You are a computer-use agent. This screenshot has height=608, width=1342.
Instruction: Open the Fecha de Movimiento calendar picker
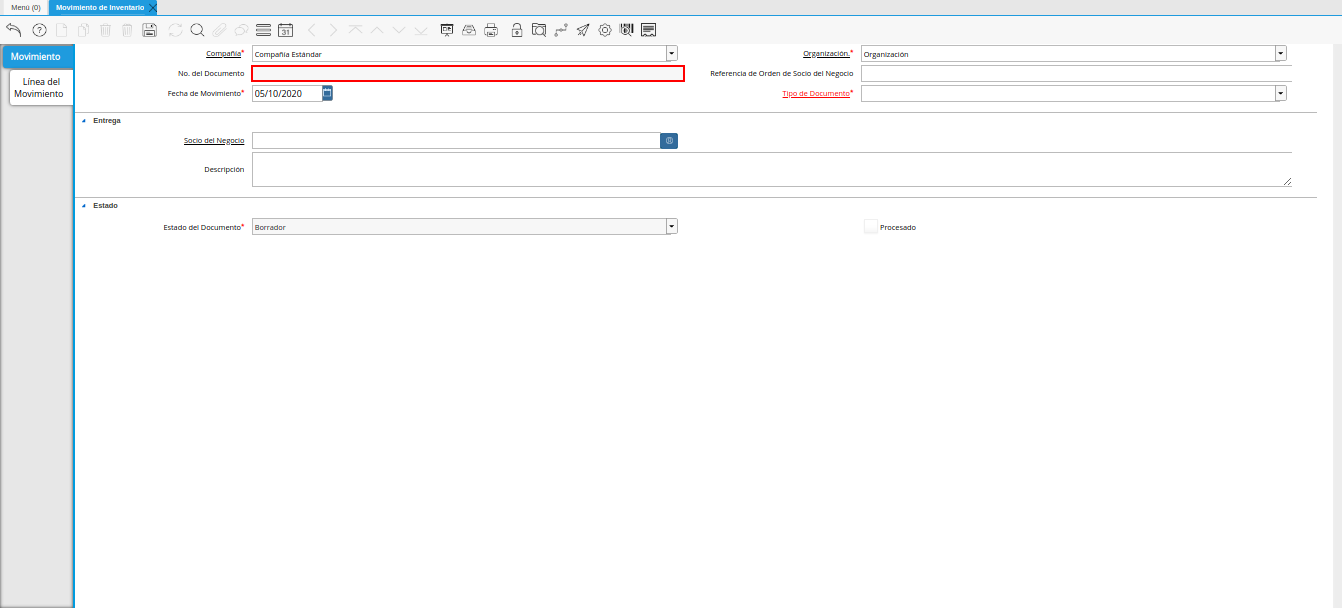click(327, 93)
